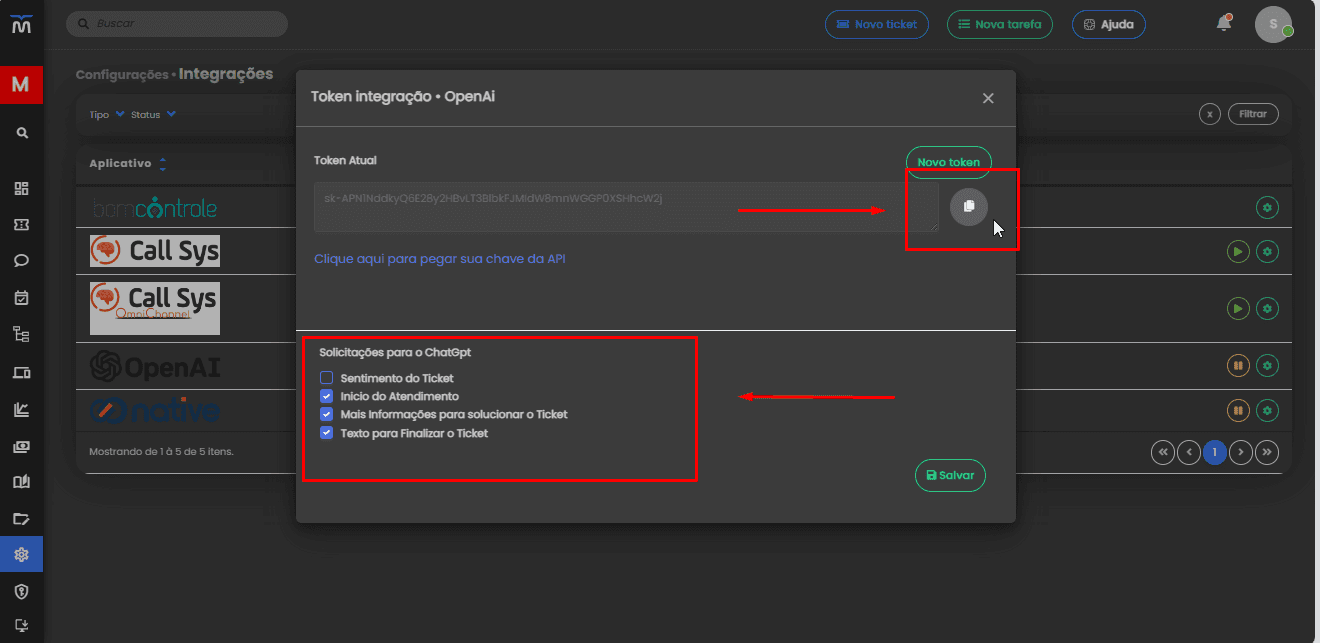Screen dimensions: 1320x643
Task: Click the Novo token button
Action: click(948, 162)
